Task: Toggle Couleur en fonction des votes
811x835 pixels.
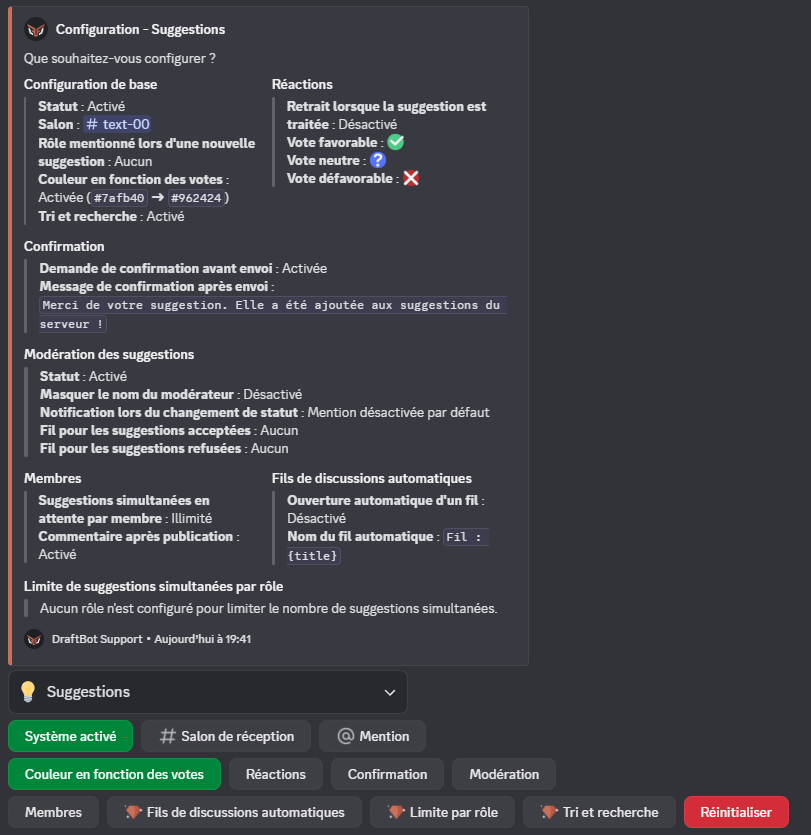Action: point(114,774)
